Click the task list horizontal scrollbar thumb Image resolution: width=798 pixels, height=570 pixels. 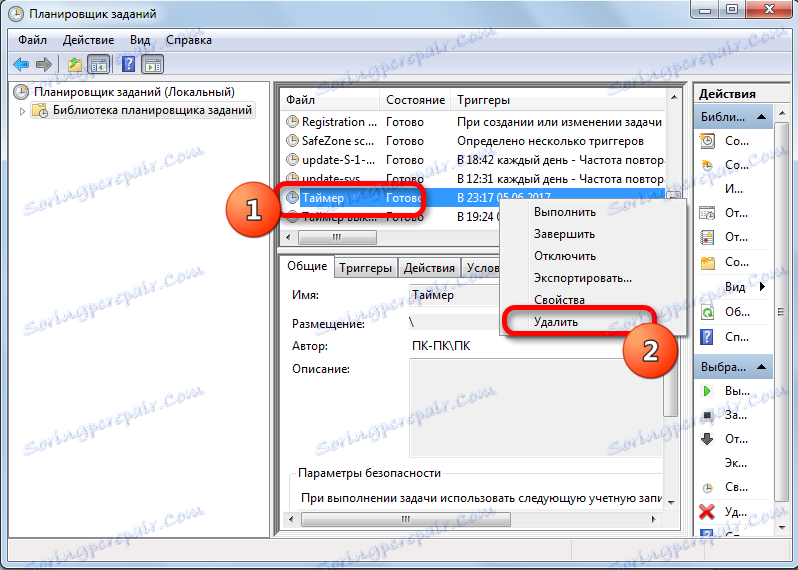[337, 237]
